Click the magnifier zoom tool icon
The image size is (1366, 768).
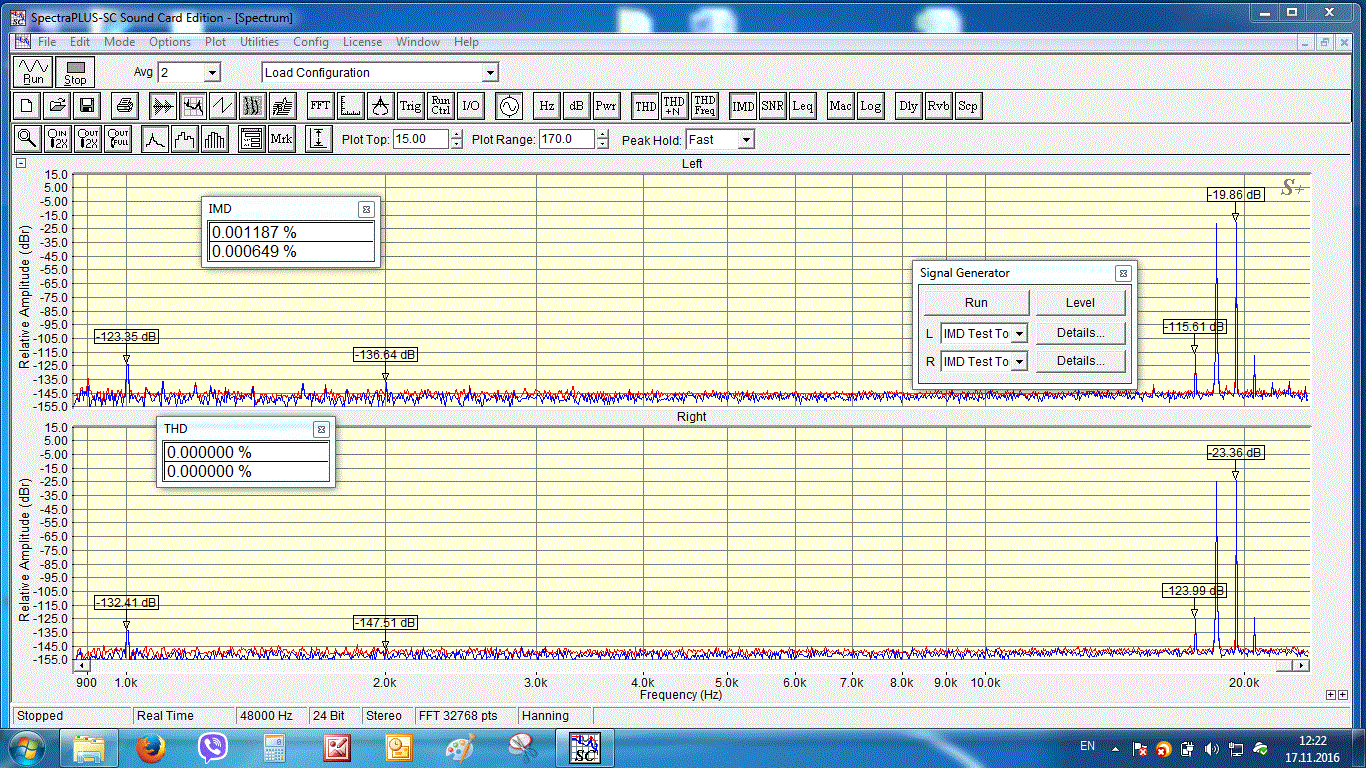[27, 140]
